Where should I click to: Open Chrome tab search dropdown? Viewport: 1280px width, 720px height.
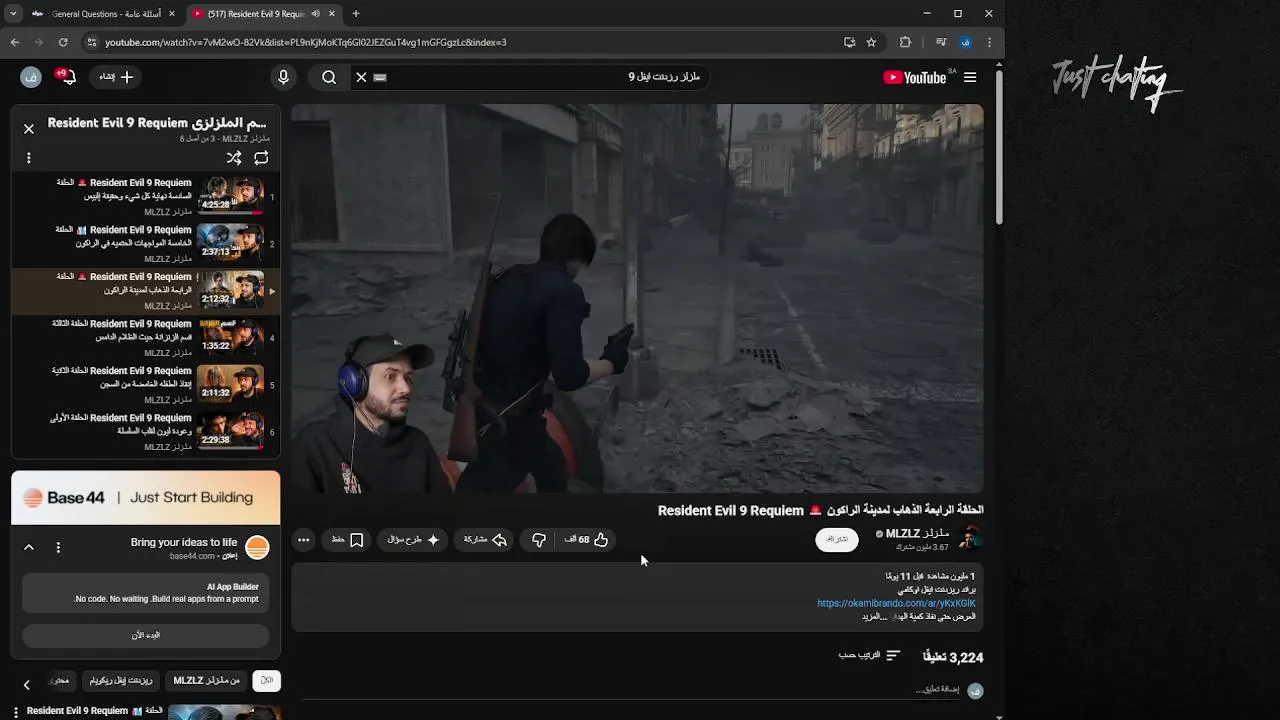click(x=13, y=14)
